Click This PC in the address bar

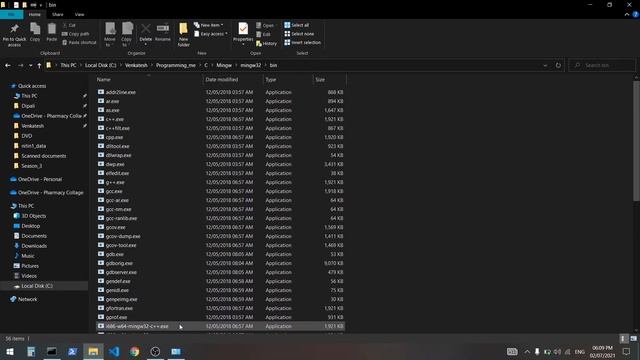pyautogui.click(x=68, y=65)
